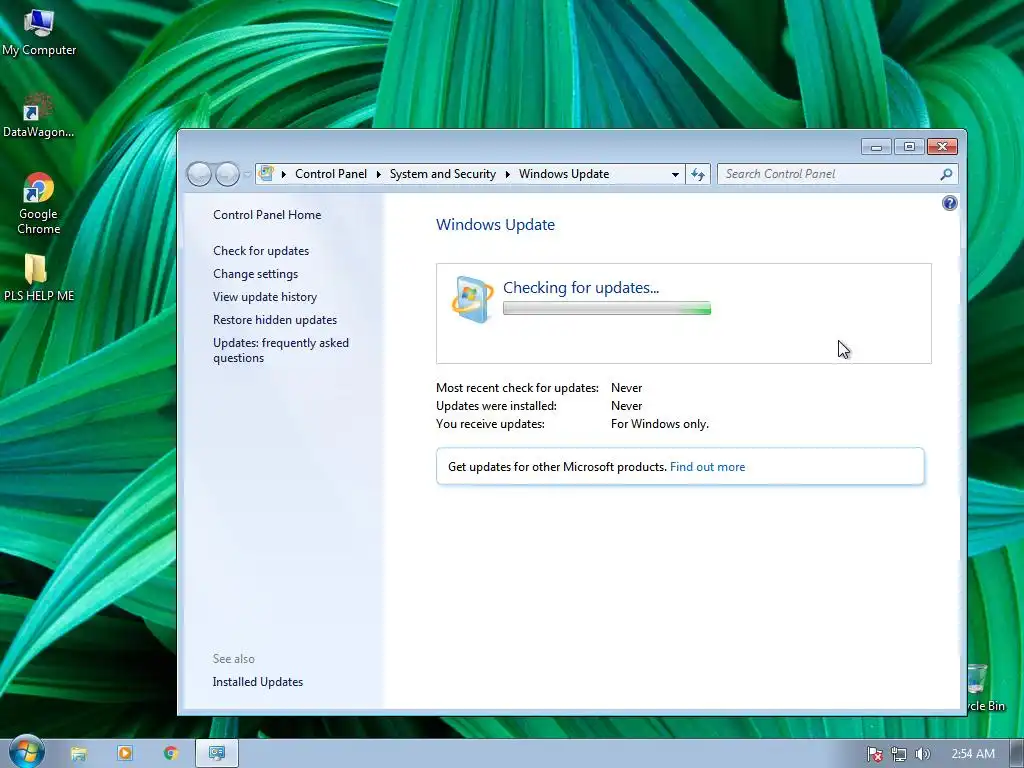Screen dimensions: 1024x768
Task: Expand arrow after Control Panel breadcrumb
Action: point(378,174)
